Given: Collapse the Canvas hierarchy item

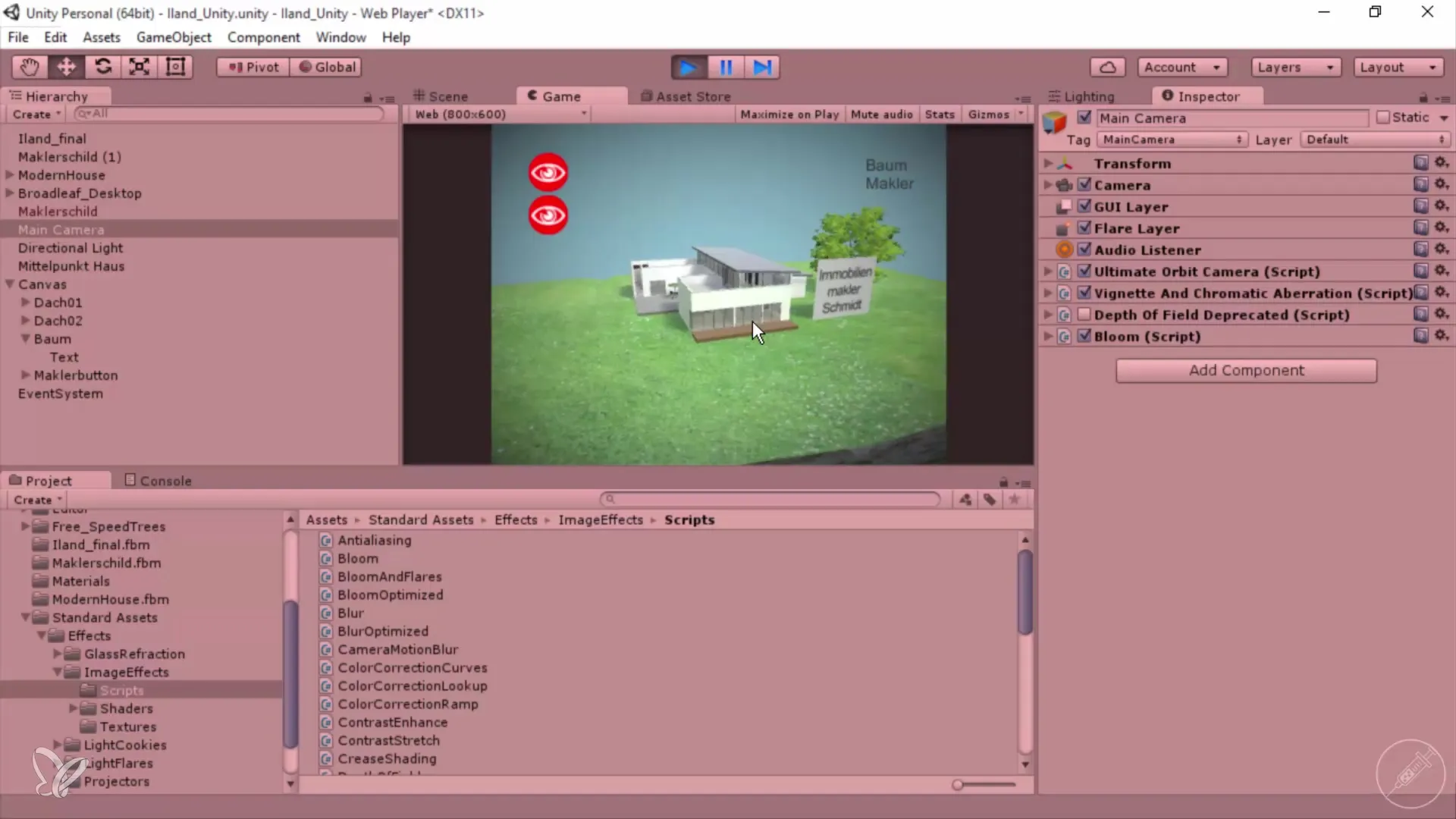Looking at the screenshot, I should pos(10,284).
